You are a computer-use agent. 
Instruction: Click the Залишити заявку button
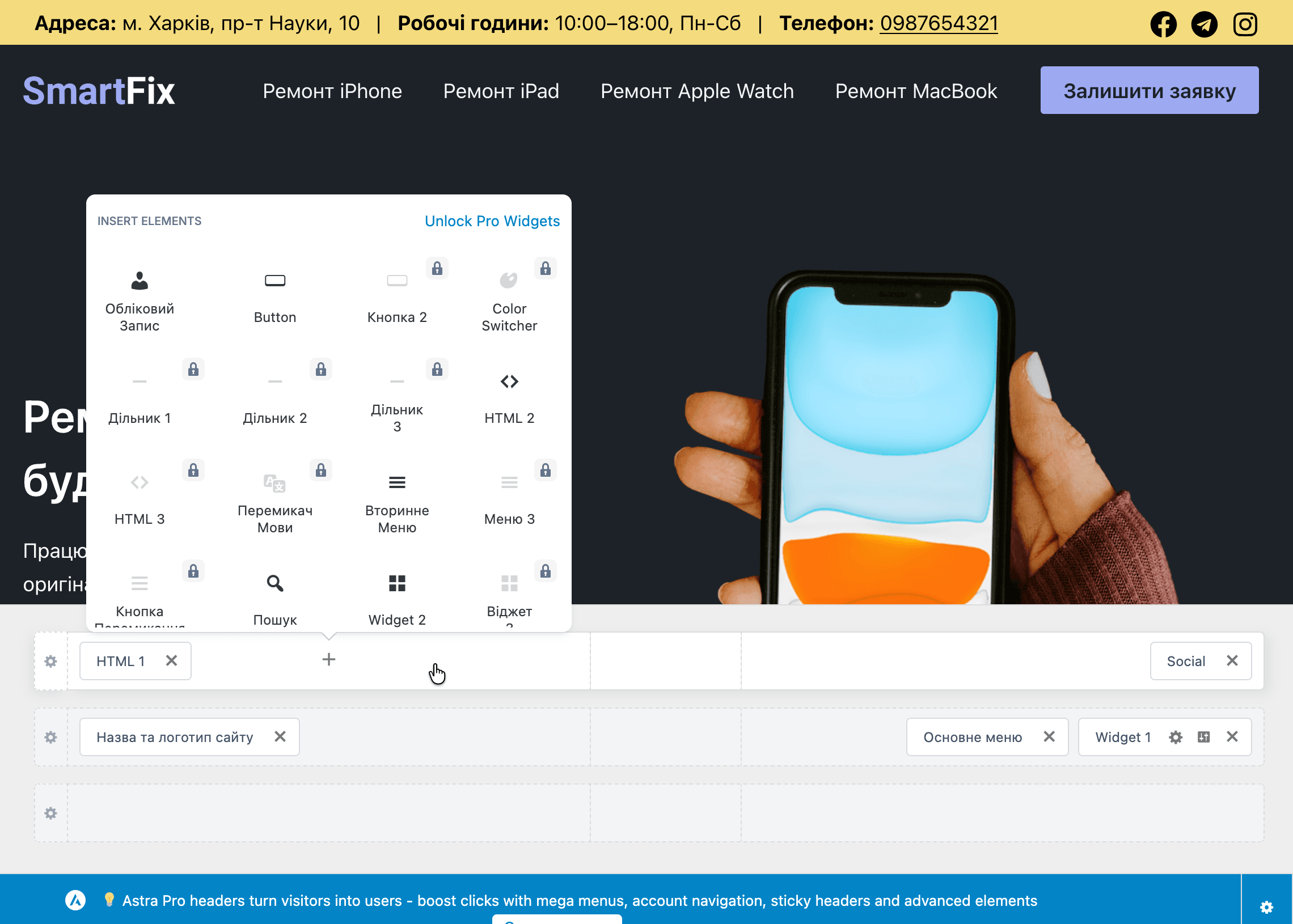[x=1150, y=91]
